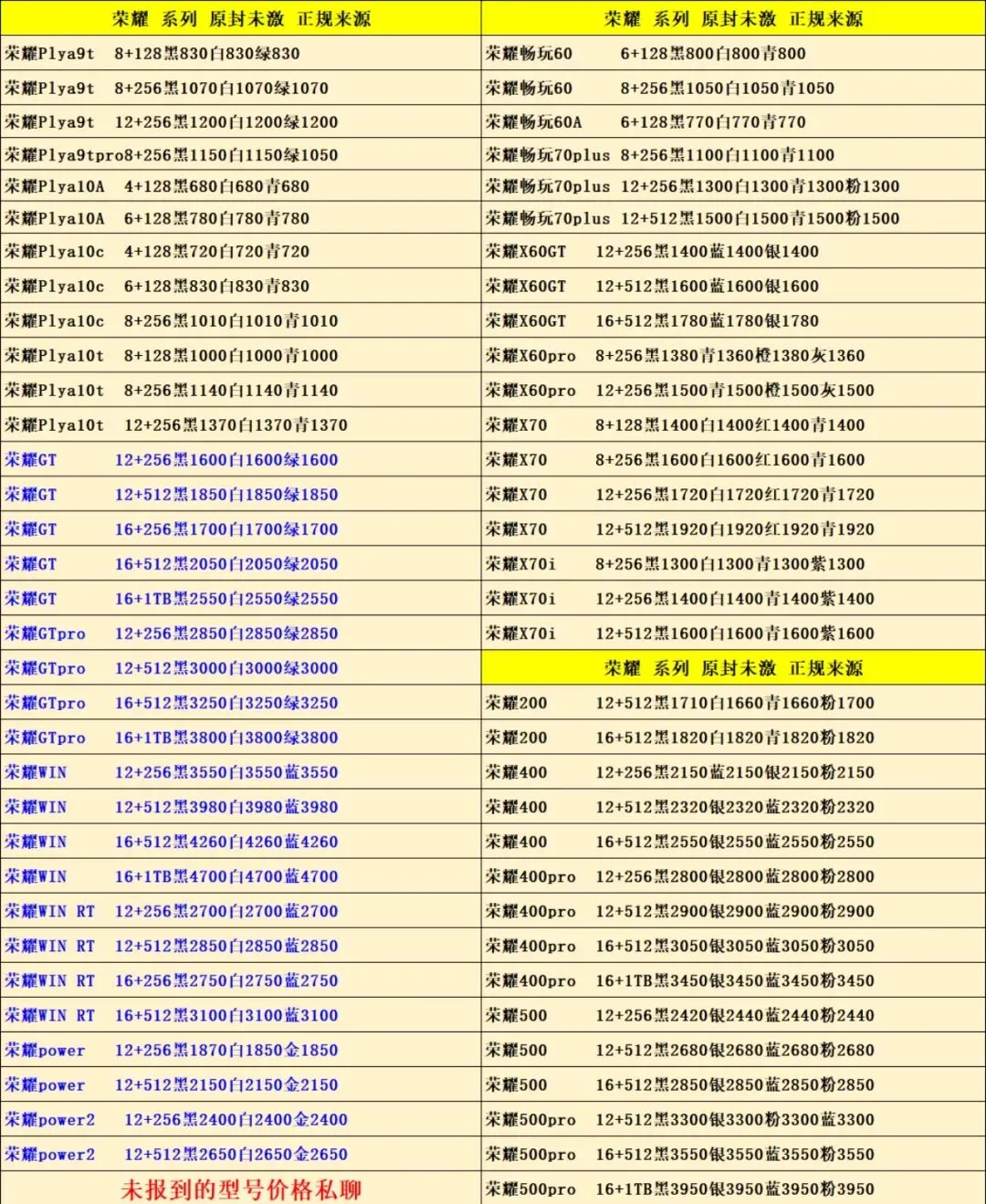Select the '荣耀Plya9tpro8+256黑1150' row
986x1204 pixels.
[x=241, y=155]
